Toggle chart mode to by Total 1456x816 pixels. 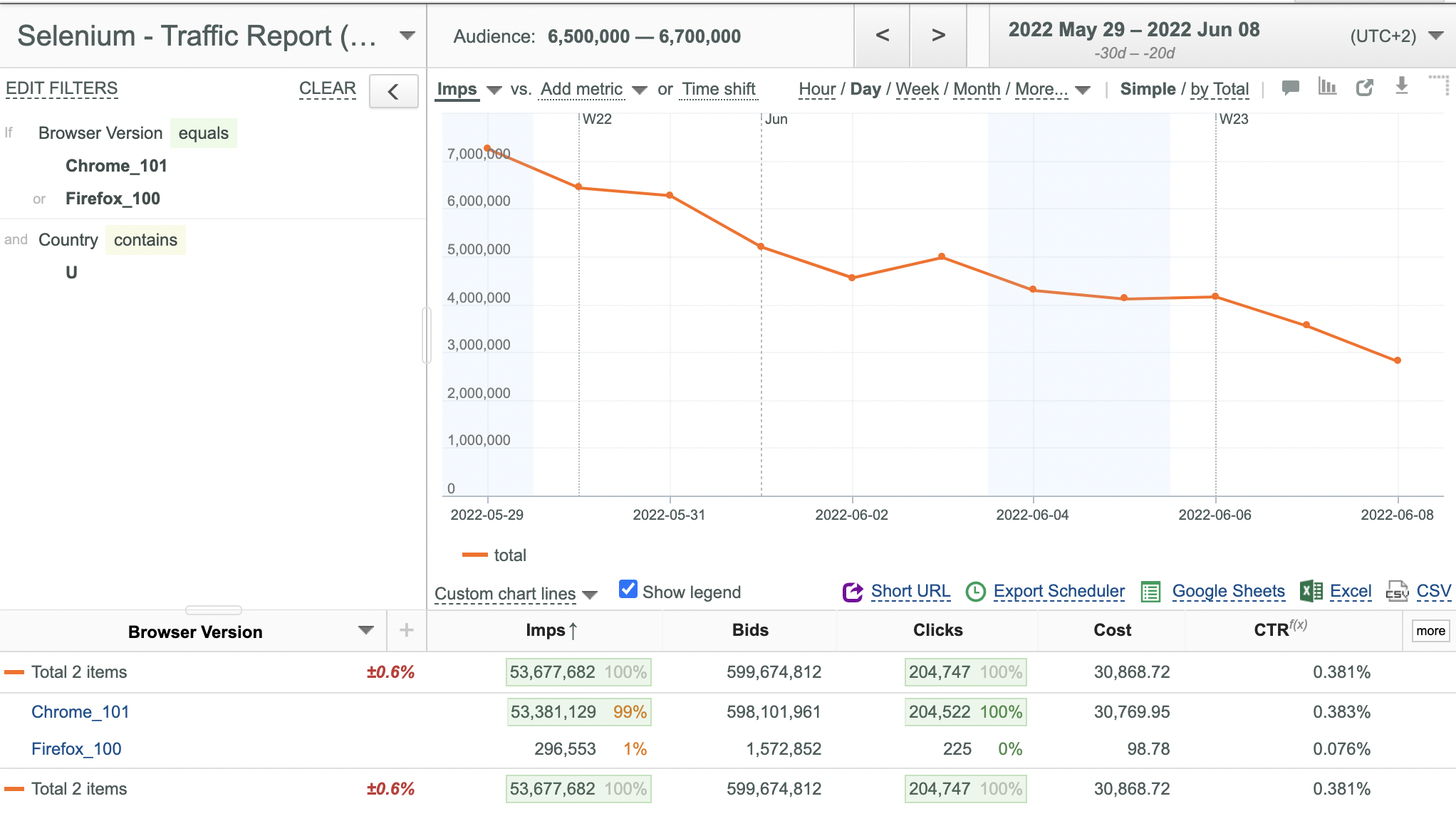(x=1220, y=89)
